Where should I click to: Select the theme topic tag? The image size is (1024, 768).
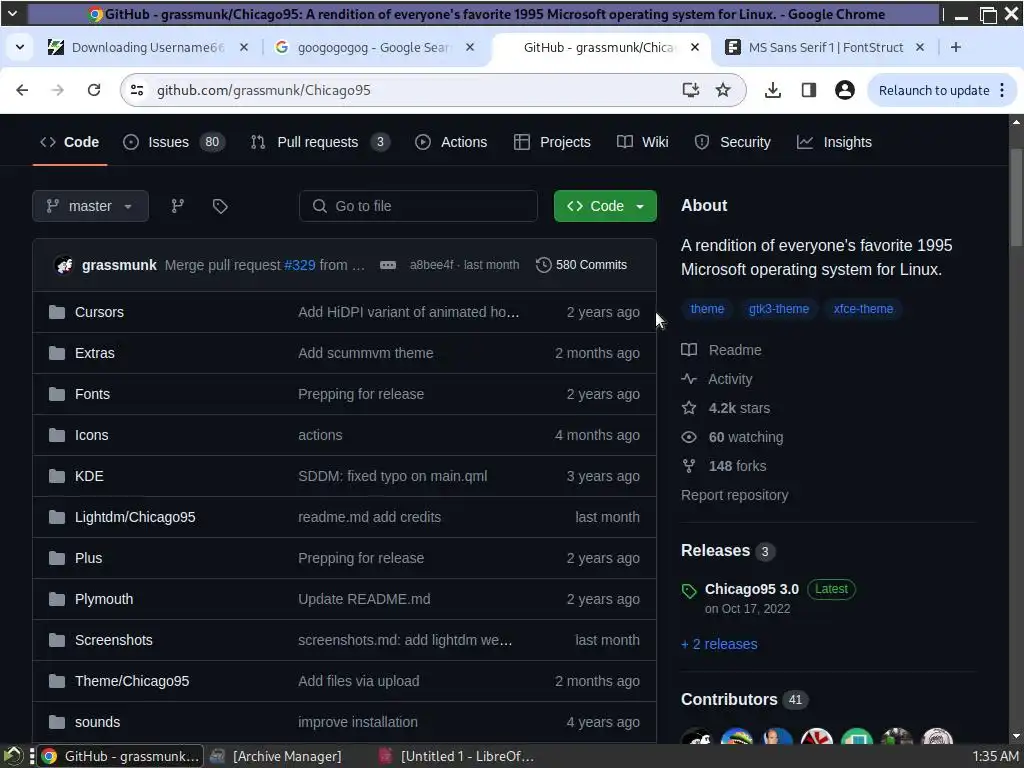[x=707, y=309]
